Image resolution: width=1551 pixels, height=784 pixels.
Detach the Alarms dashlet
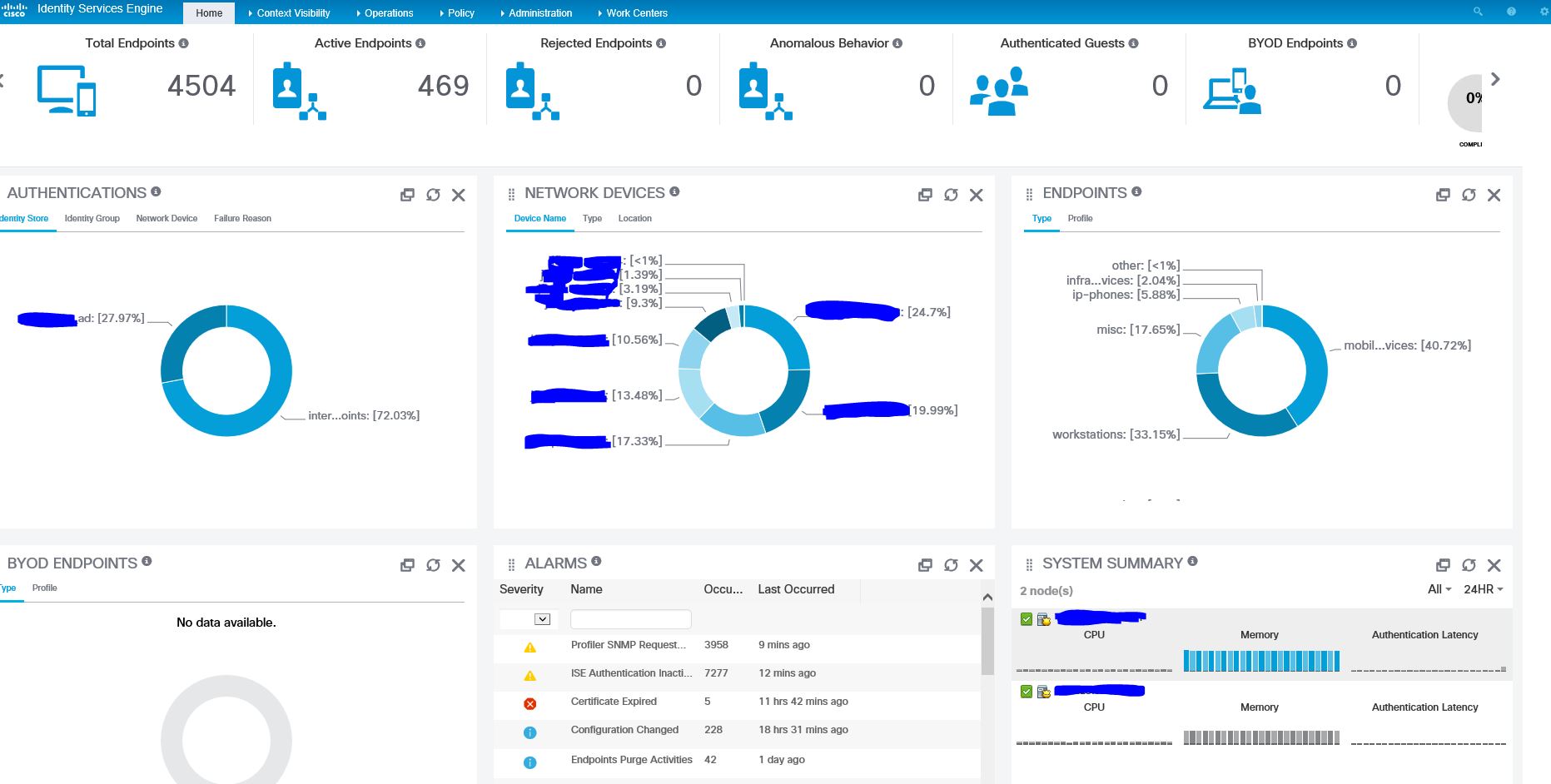coord(925,565)
